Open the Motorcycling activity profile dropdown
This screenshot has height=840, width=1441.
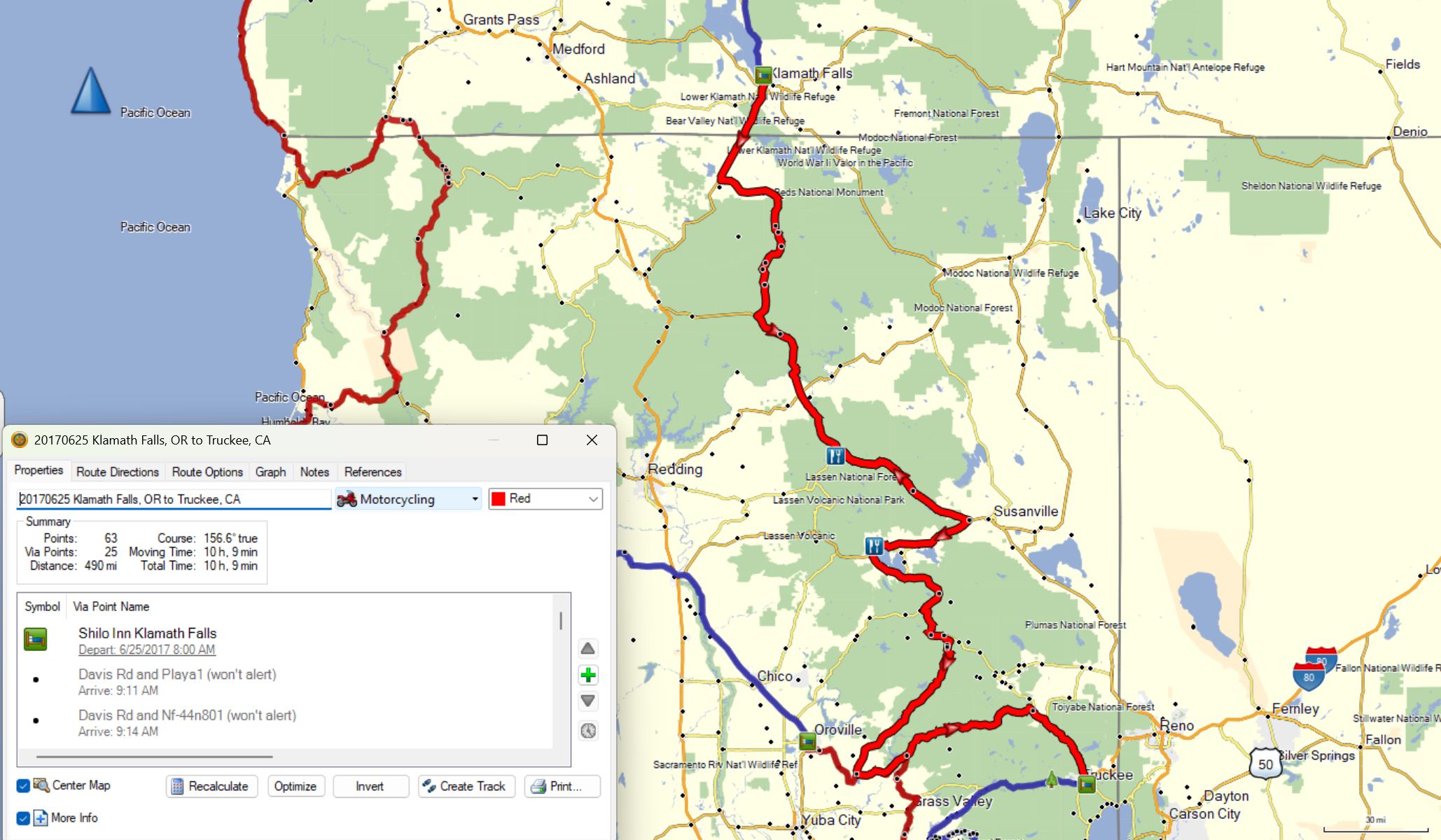[x=408, y=499]
